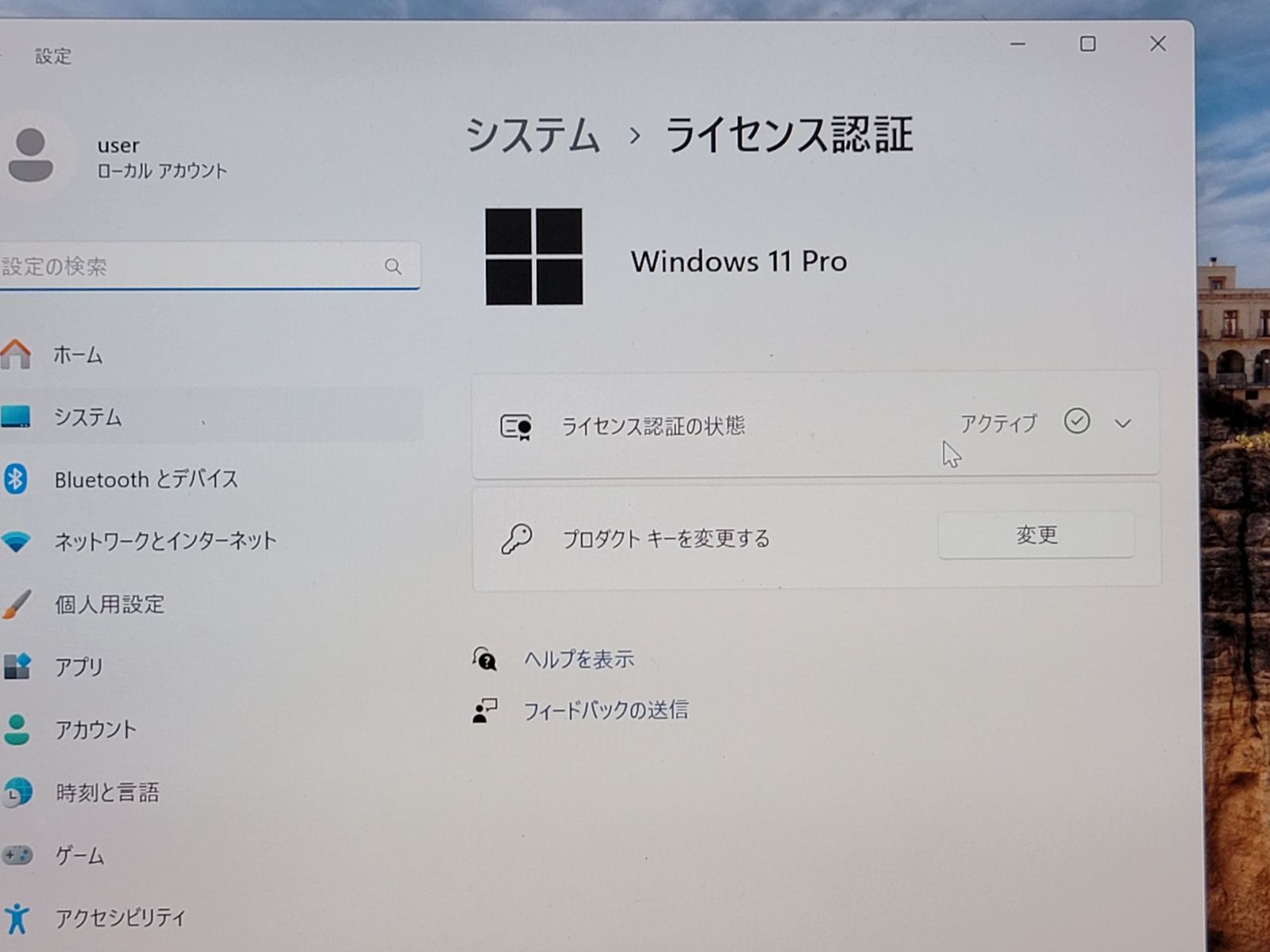
Task: Click the System monitor icon in sidebar
Action: (x=15, y=416)
